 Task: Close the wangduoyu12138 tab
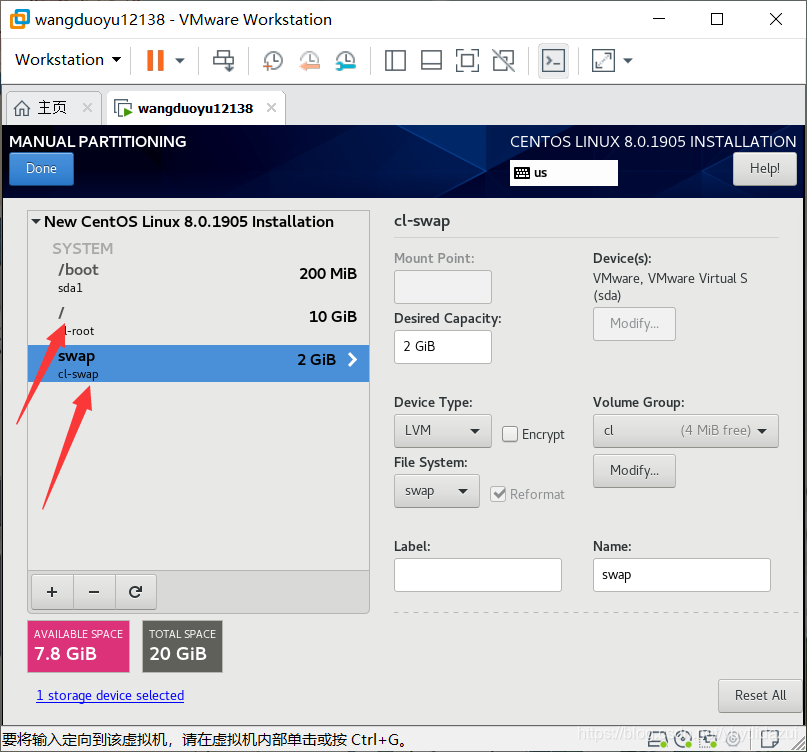click(x=271, y=108)
